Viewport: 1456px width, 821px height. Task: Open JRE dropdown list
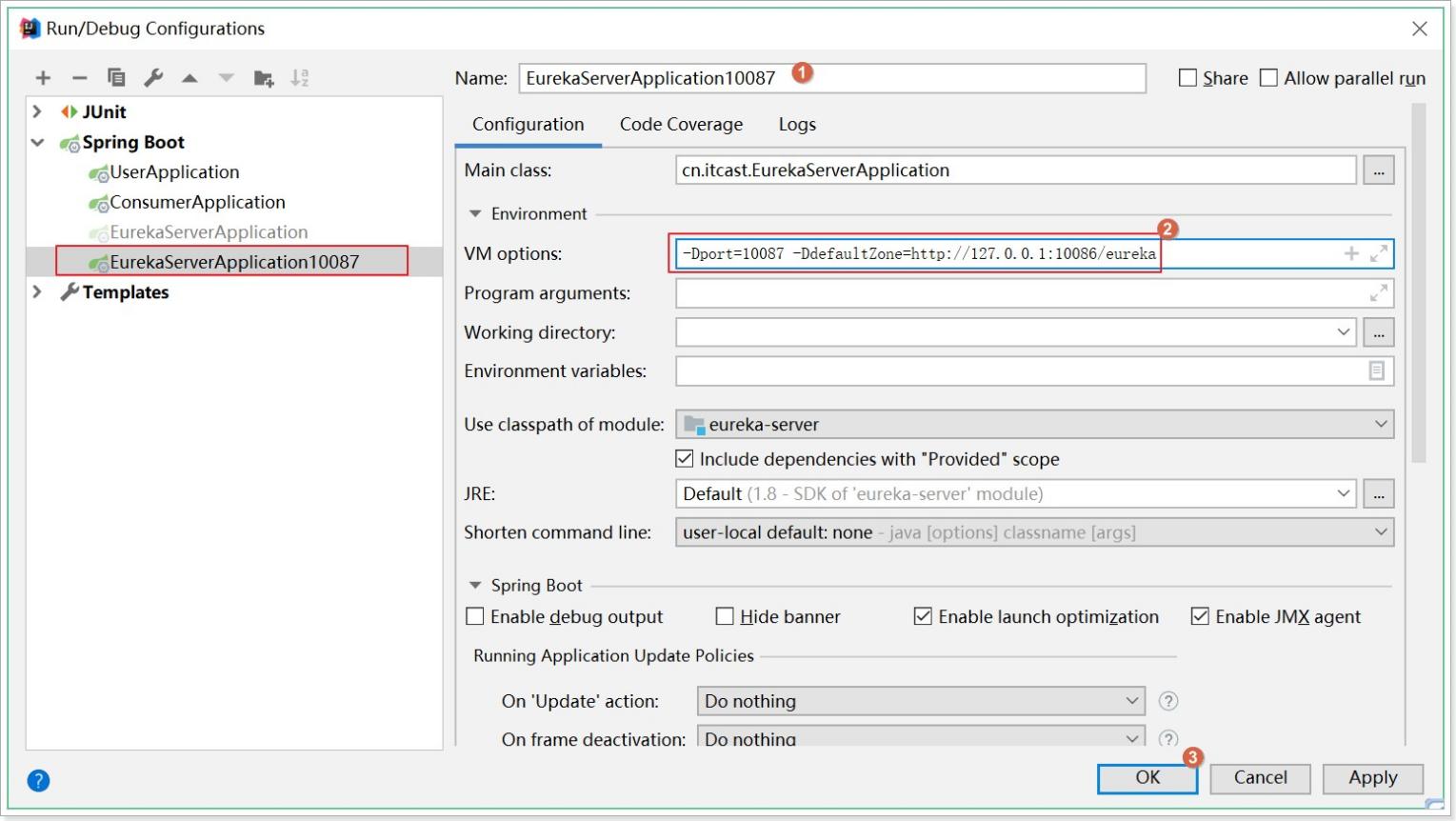coord(1344,493)
